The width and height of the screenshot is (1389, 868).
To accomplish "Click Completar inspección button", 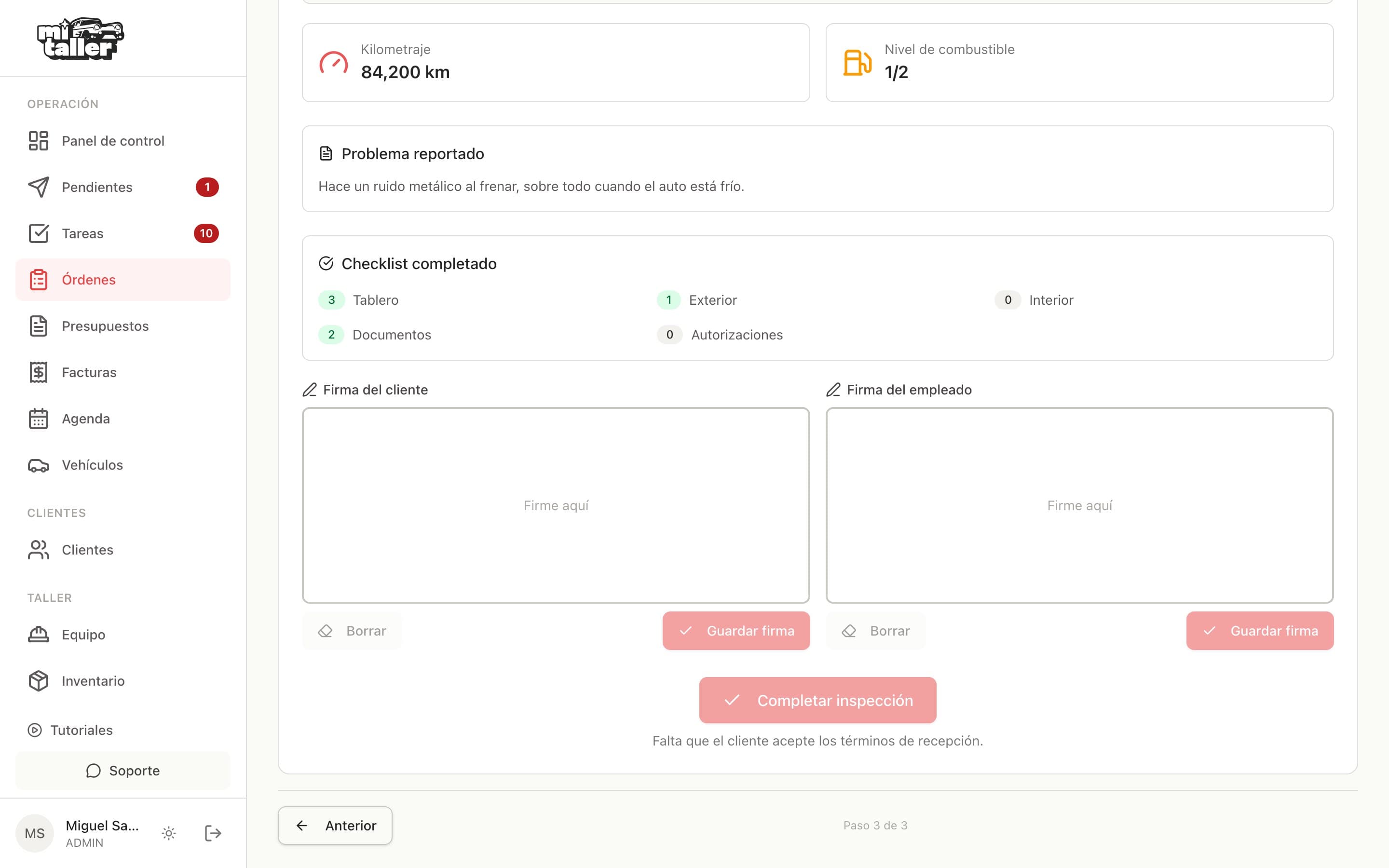I will point(817,700).
